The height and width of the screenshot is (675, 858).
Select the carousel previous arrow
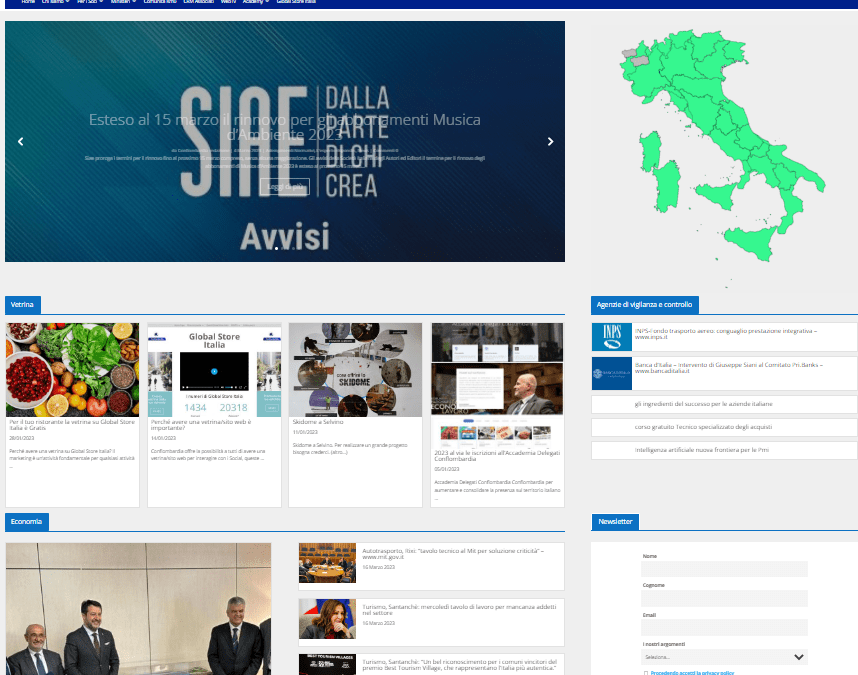tap(20, 141)
